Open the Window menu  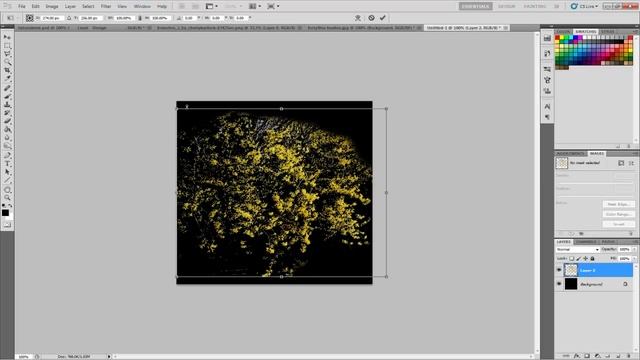pos(142,6)
